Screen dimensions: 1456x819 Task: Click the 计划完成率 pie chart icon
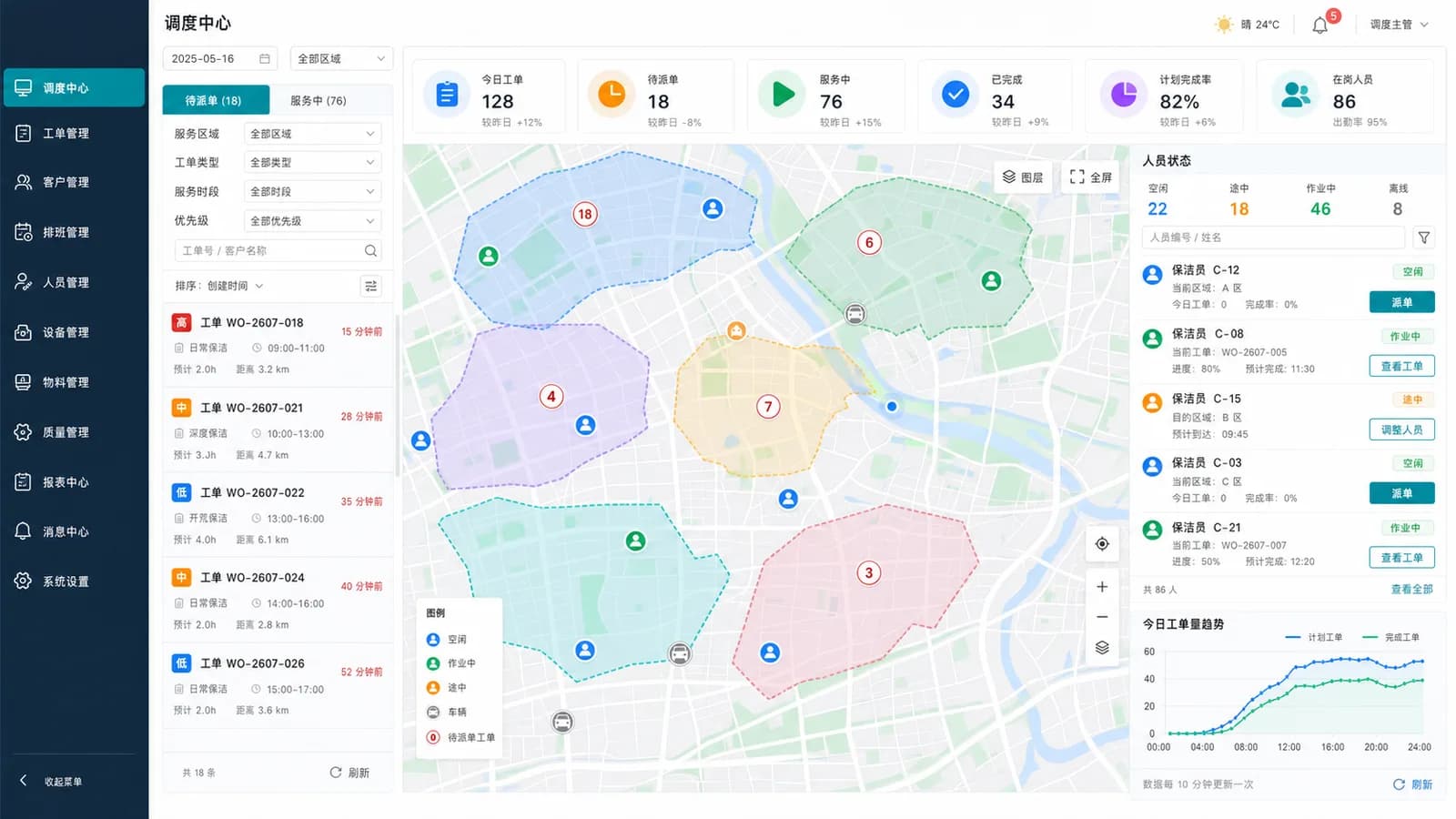tap(1124, 94)
